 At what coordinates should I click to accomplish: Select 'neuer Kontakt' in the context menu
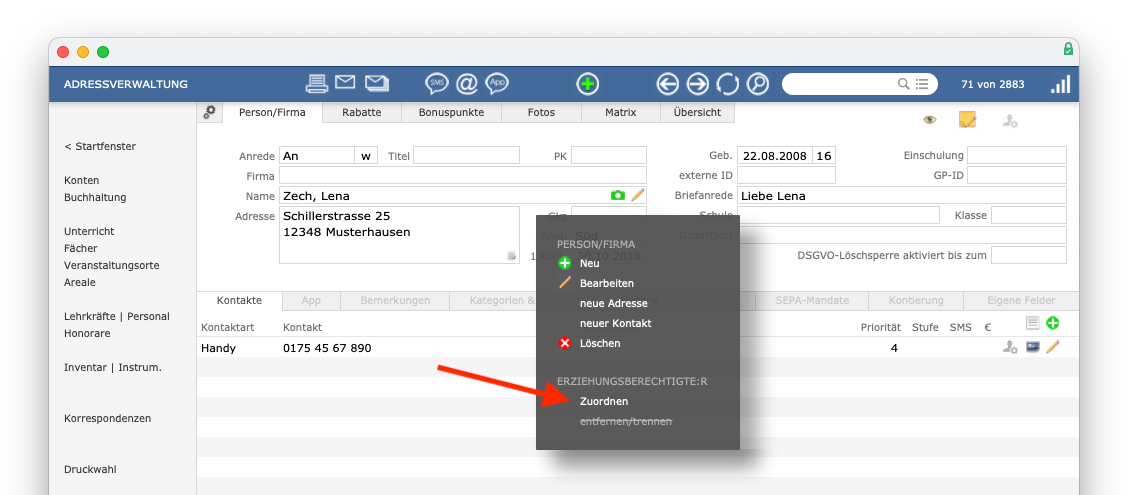click(615, 323)
